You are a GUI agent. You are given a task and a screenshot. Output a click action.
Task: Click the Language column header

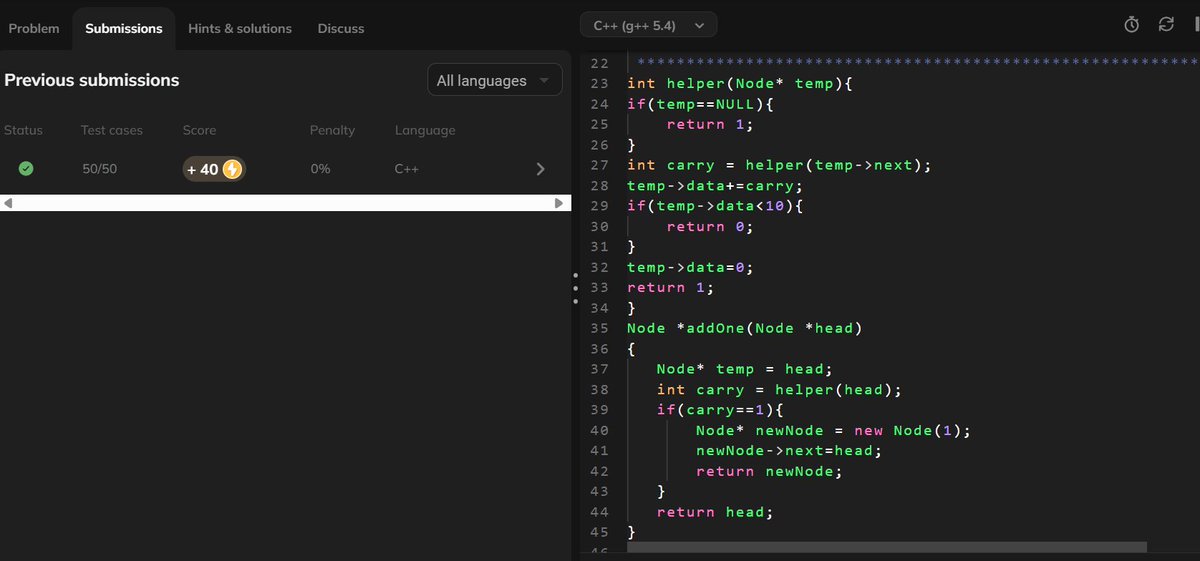click(425, 130)
